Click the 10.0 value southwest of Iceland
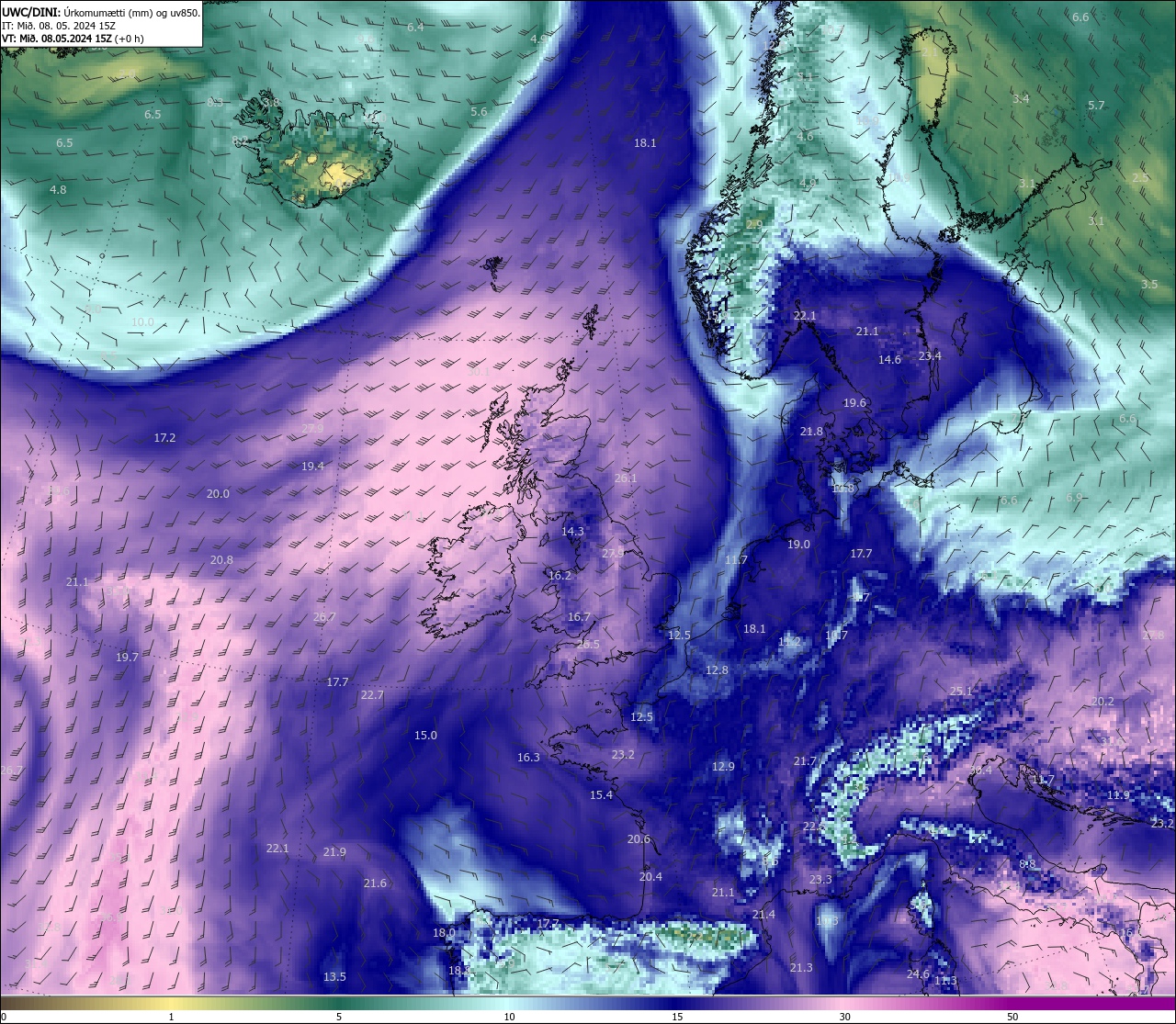1176x1024 pixels. coord(142,322)
